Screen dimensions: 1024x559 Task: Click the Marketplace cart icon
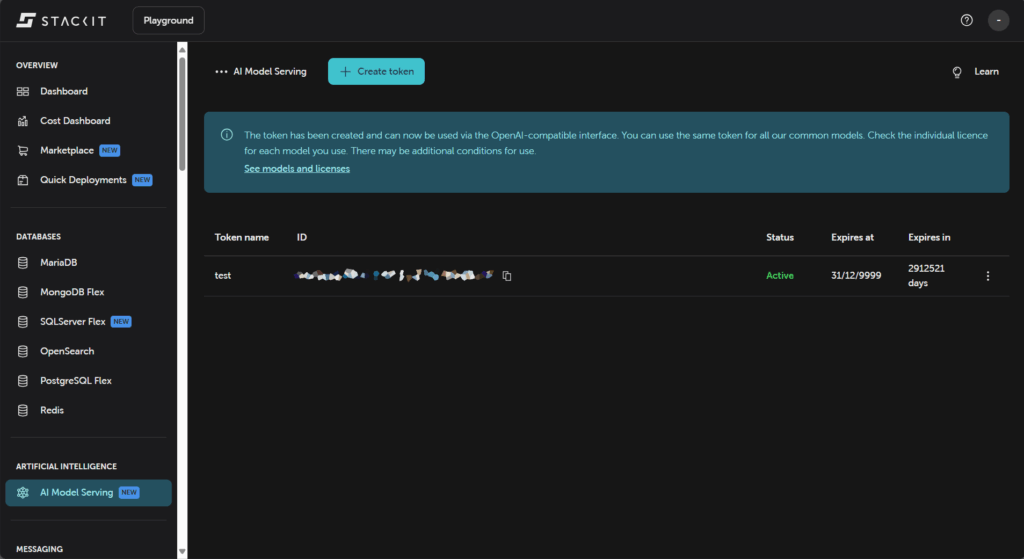23,151
